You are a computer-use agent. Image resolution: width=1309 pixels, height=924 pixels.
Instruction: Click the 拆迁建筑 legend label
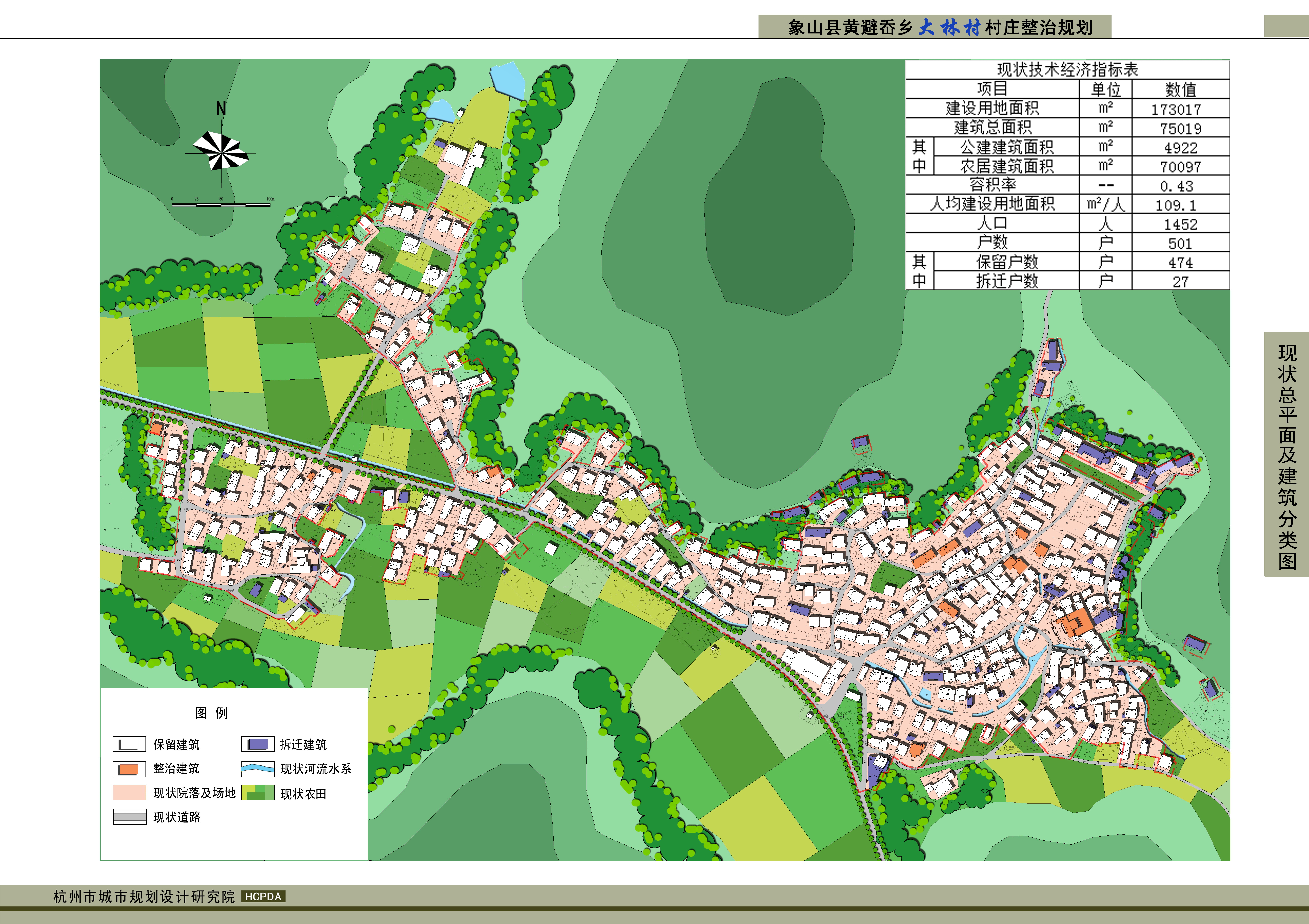tap(303, 744)
